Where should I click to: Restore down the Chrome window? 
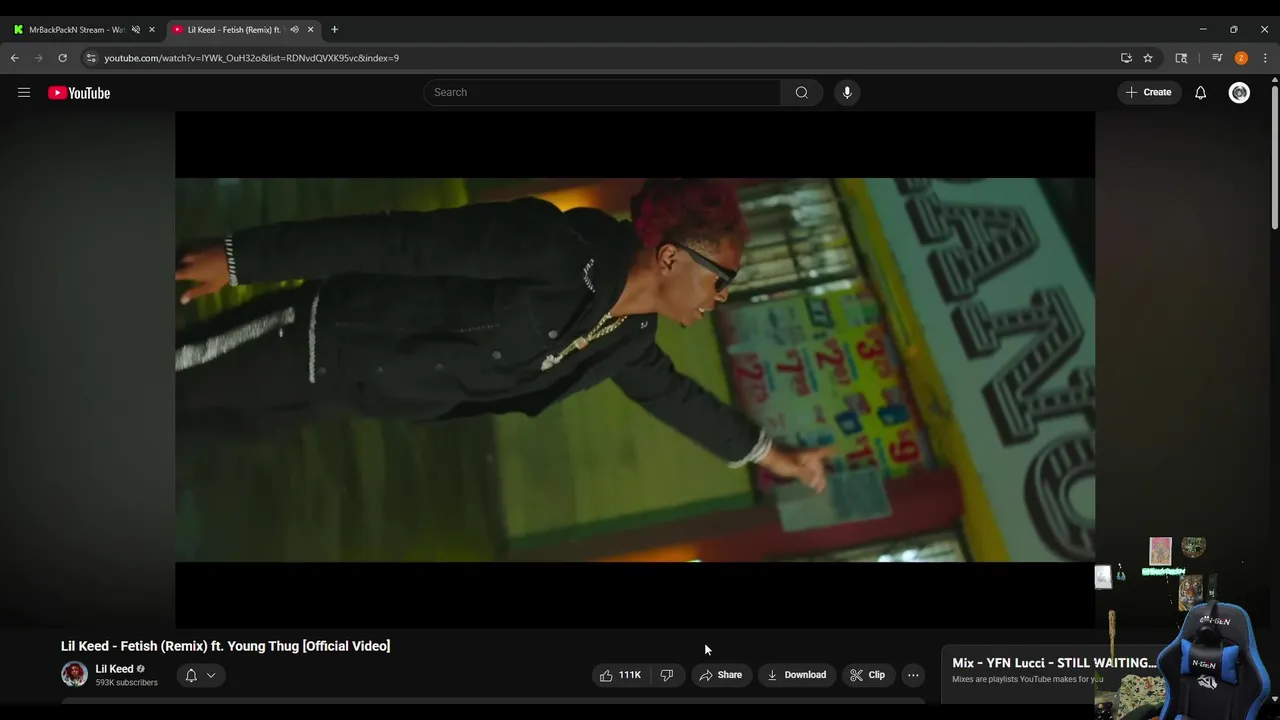(1234, 29)
